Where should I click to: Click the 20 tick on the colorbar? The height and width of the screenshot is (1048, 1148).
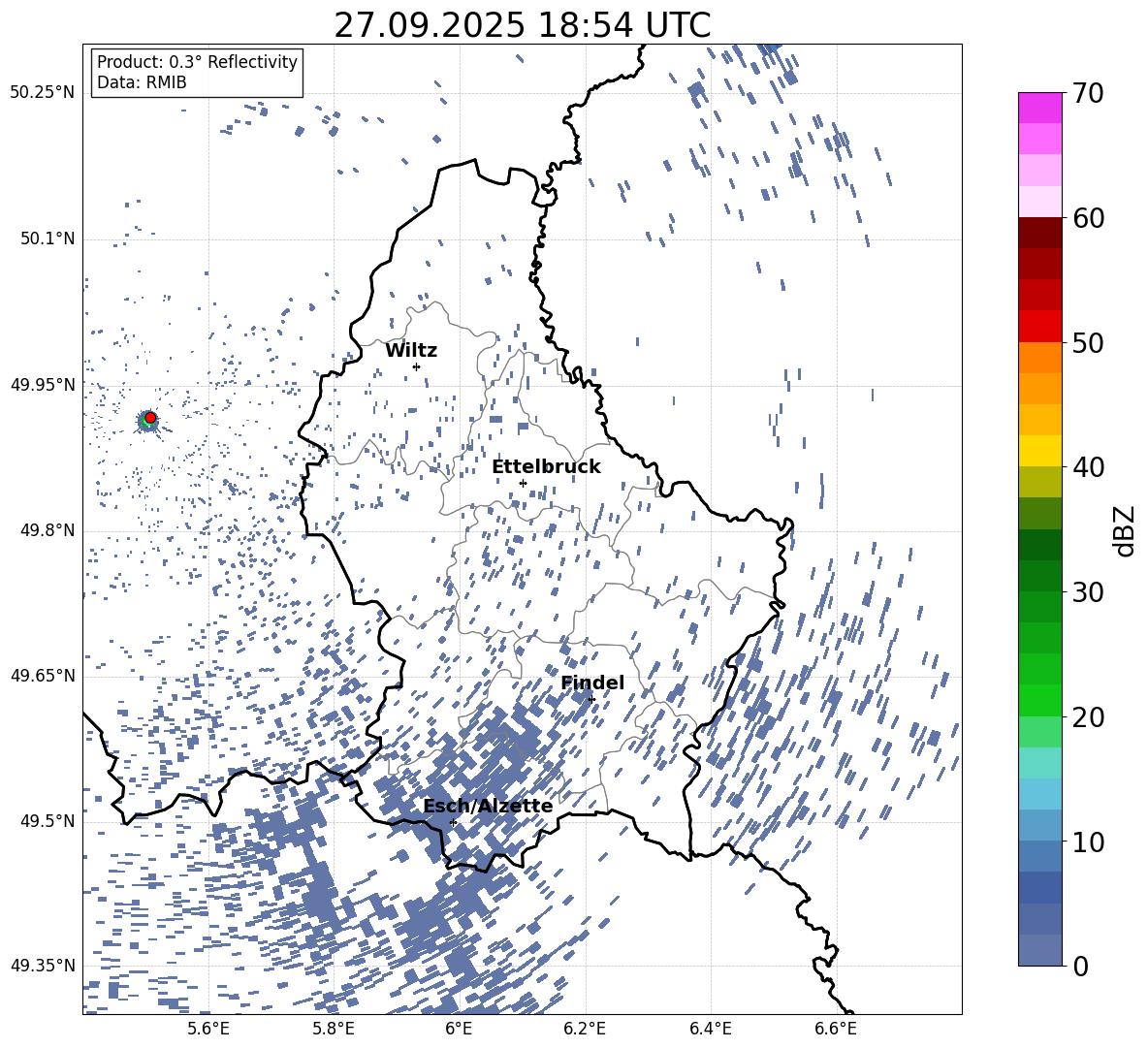click(1088, 717)
